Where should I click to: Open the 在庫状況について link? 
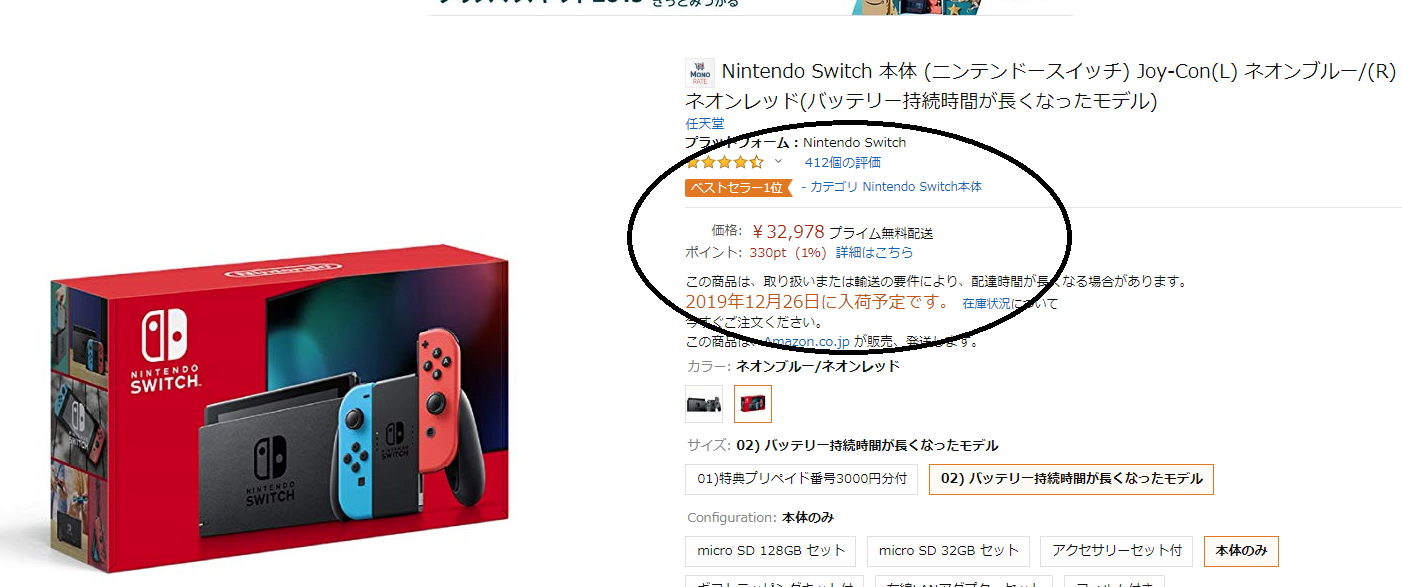1010,303
